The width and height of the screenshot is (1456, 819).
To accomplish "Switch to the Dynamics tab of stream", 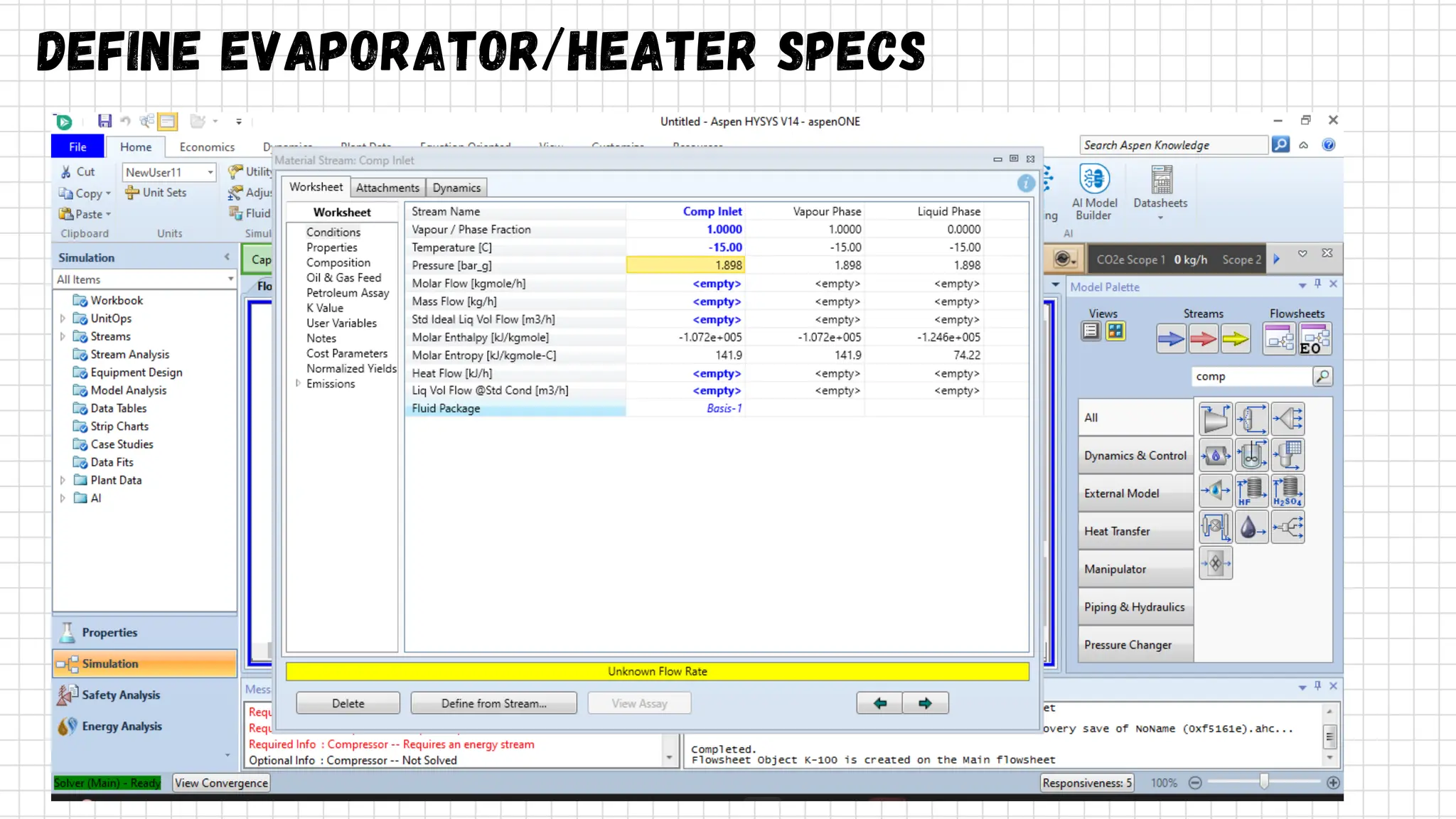I will [456, 188].
